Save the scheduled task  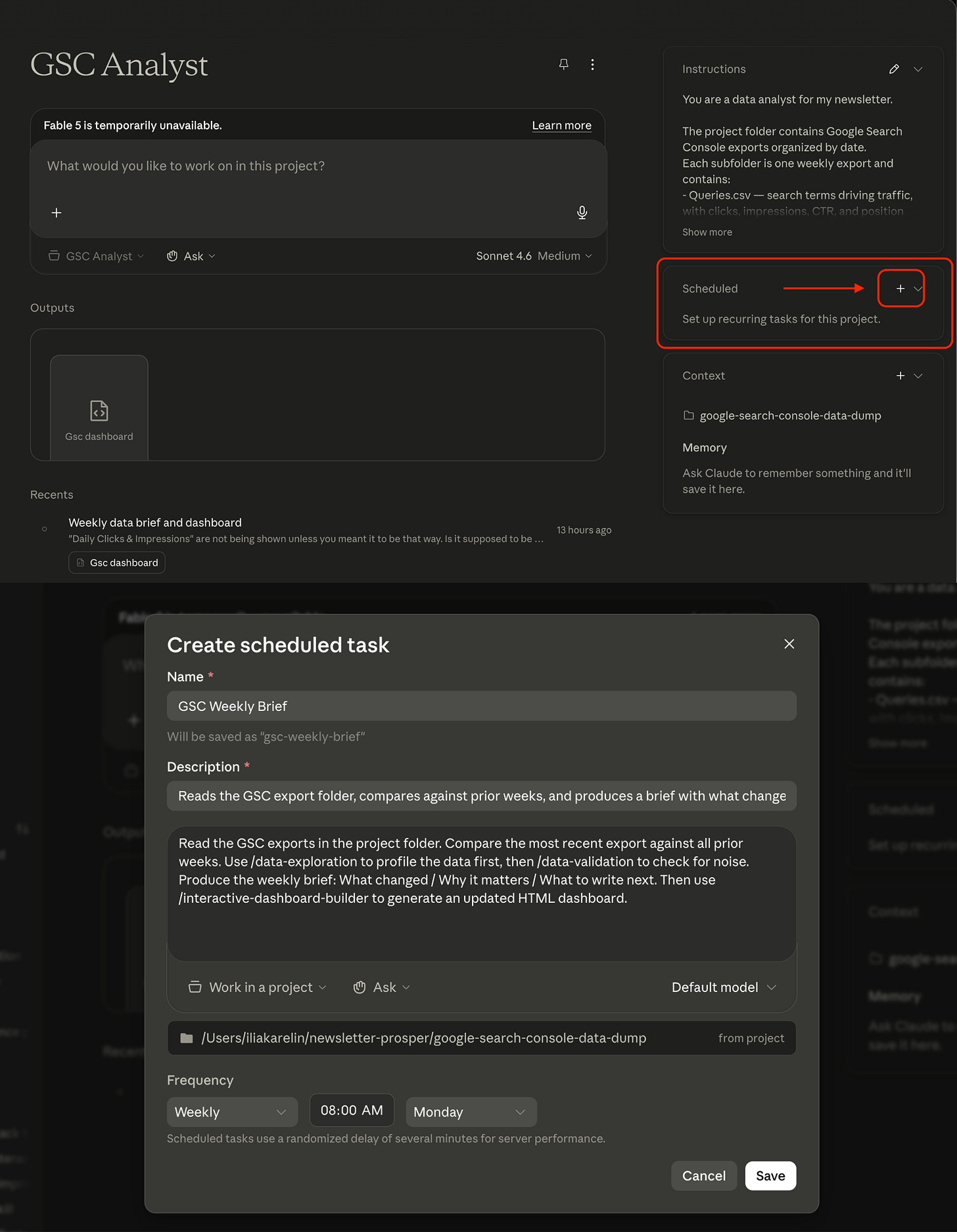point(770,1176)
